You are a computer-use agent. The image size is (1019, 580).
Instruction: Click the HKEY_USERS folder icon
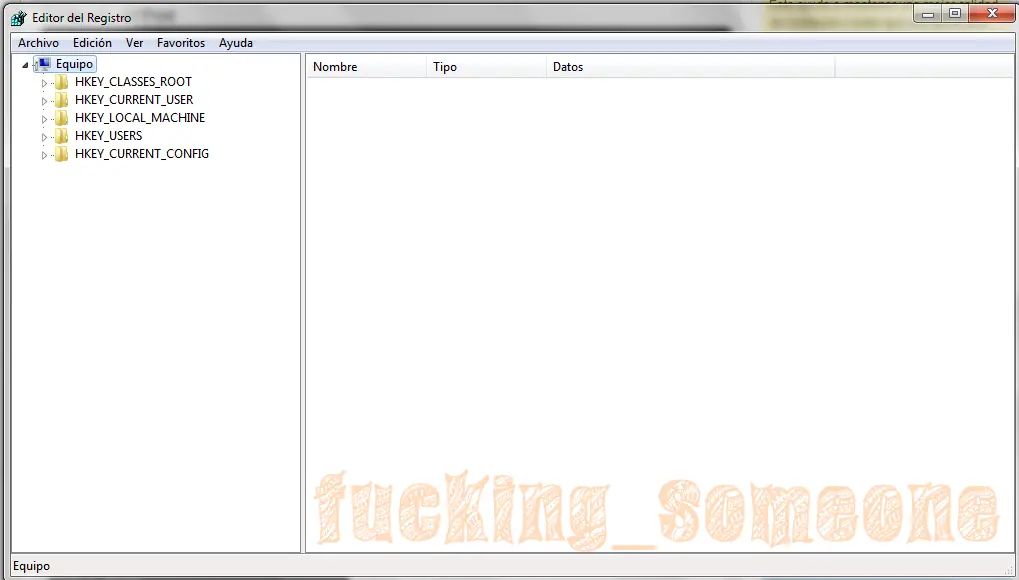pos(62,136)
